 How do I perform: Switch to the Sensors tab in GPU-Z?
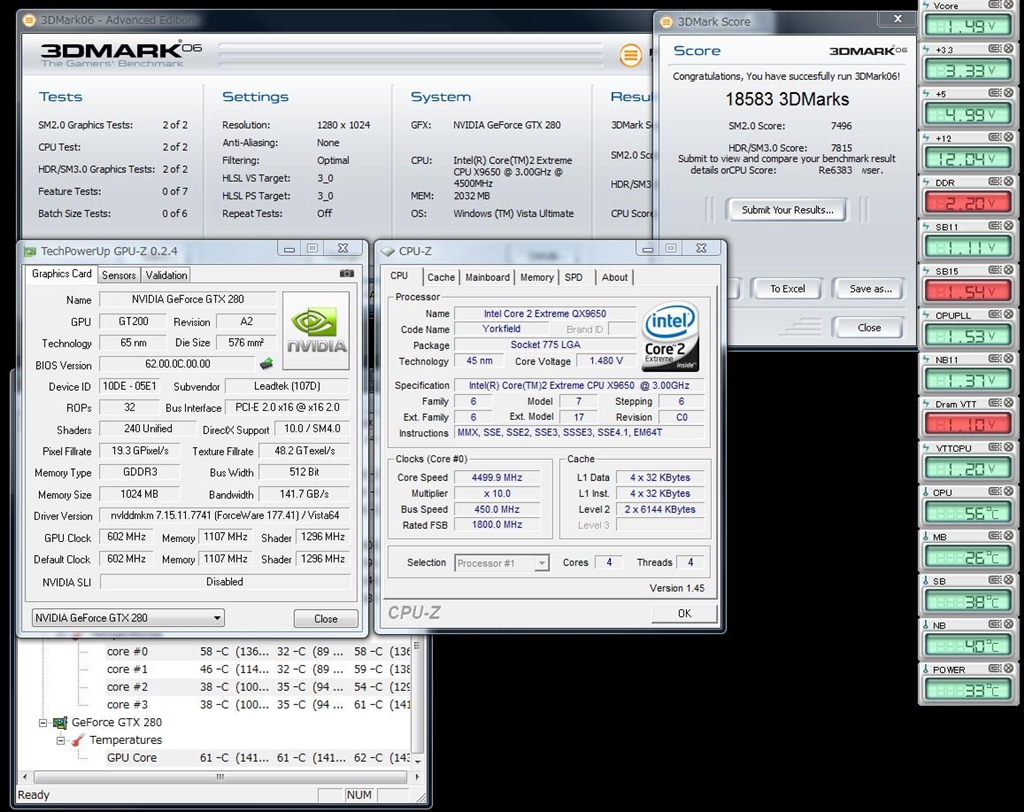click(119, 275)
